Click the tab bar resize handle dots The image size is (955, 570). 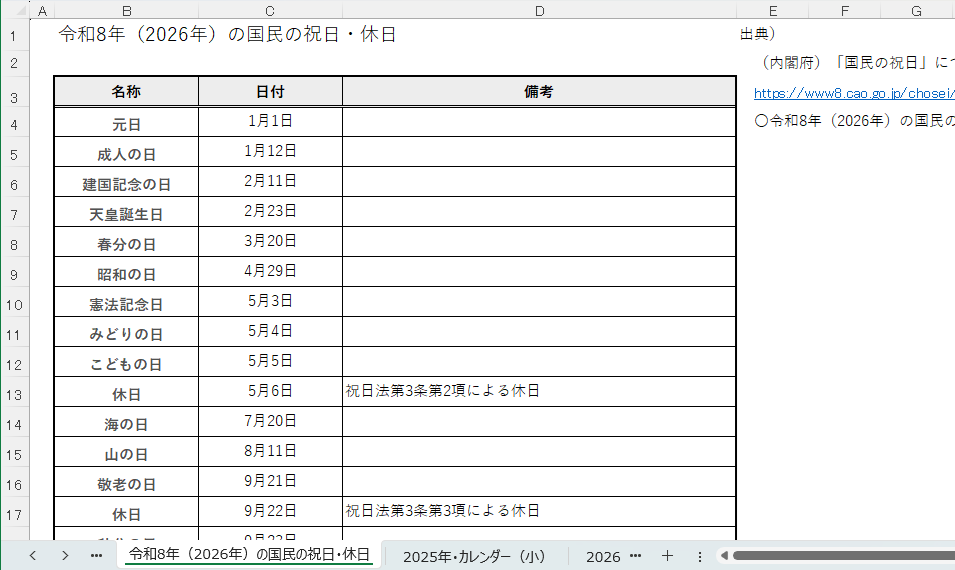point(700,556)
